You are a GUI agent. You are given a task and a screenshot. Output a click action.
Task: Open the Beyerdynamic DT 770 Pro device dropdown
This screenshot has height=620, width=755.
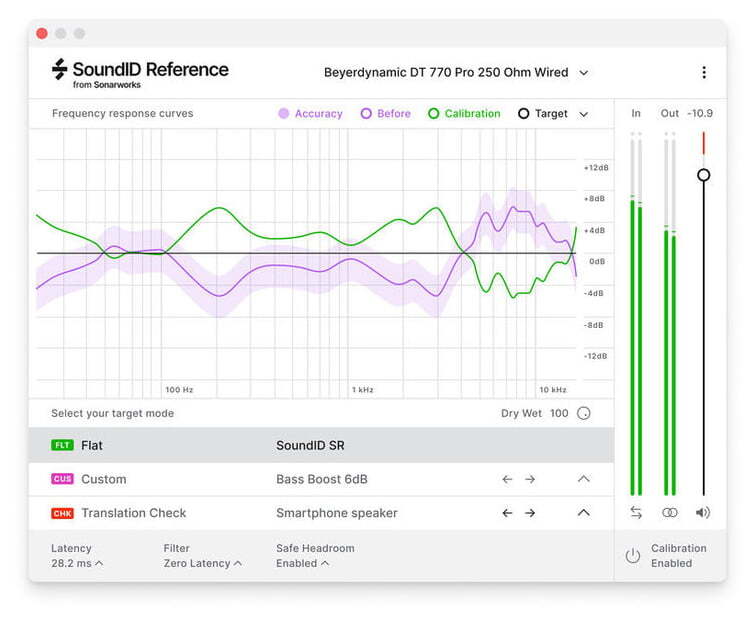tap(456, 73)
